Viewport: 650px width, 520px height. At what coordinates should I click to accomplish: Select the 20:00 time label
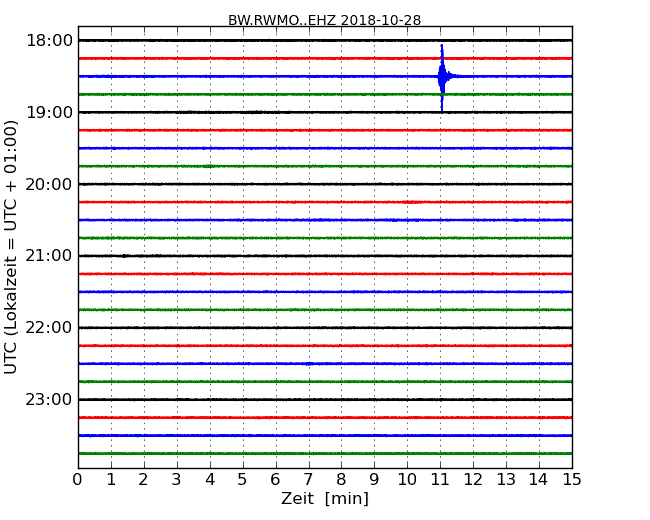click(x=49, y=184)
